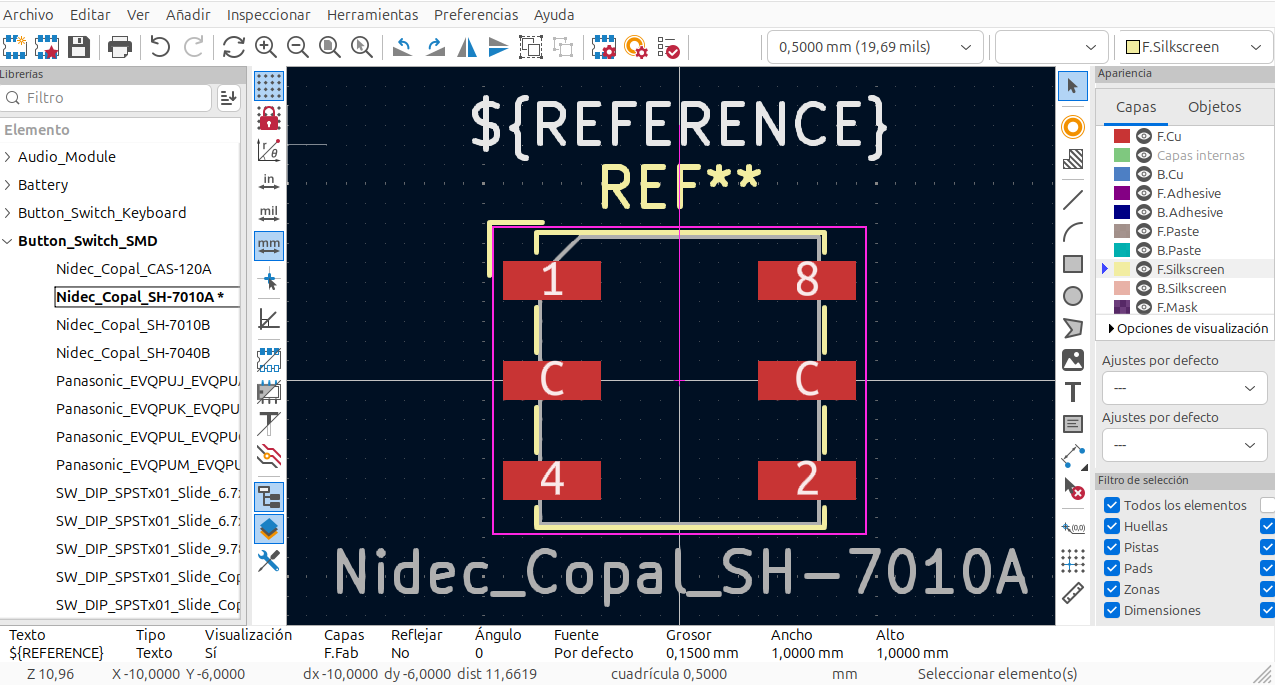Image resolution: width=1275 pixels, height=685 pixels.
Task: Switch units to millimeters
Action: 268,245
